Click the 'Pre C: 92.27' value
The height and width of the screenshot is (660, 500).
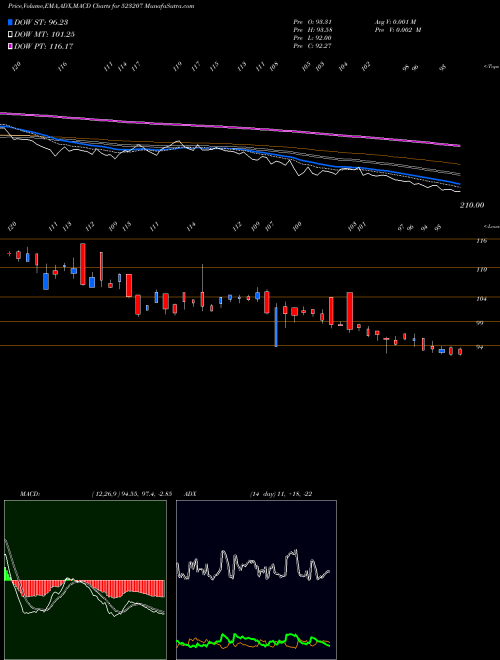coord(313,46)
